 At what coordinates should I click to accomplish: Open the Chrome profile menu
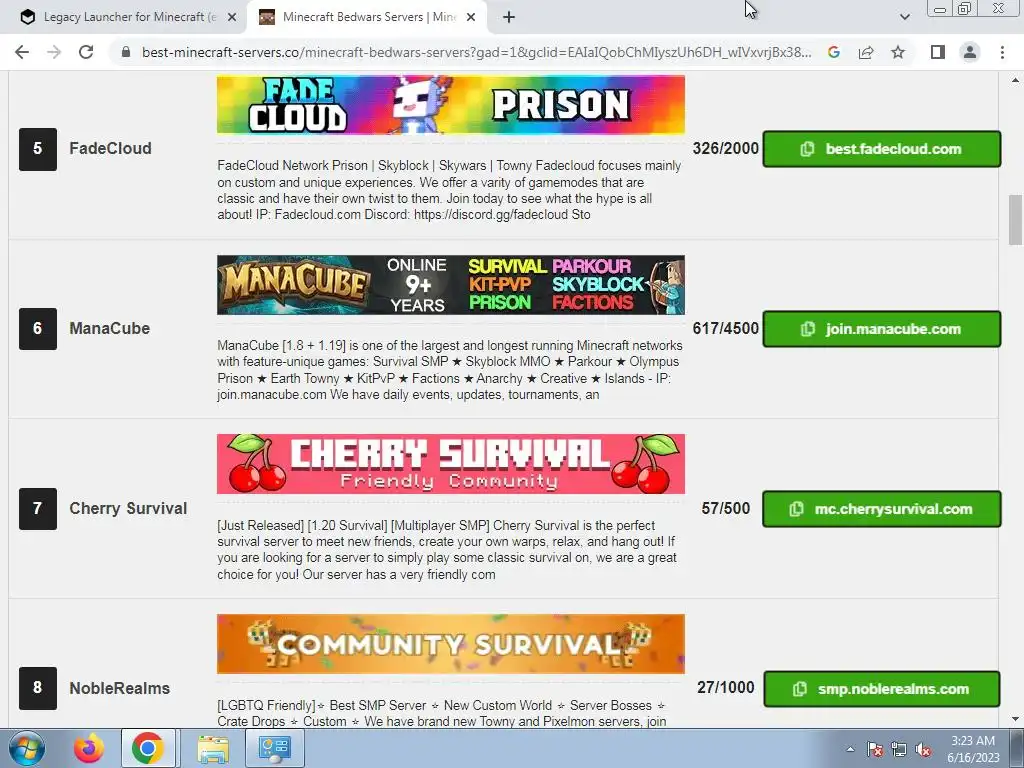click(970, 52)
